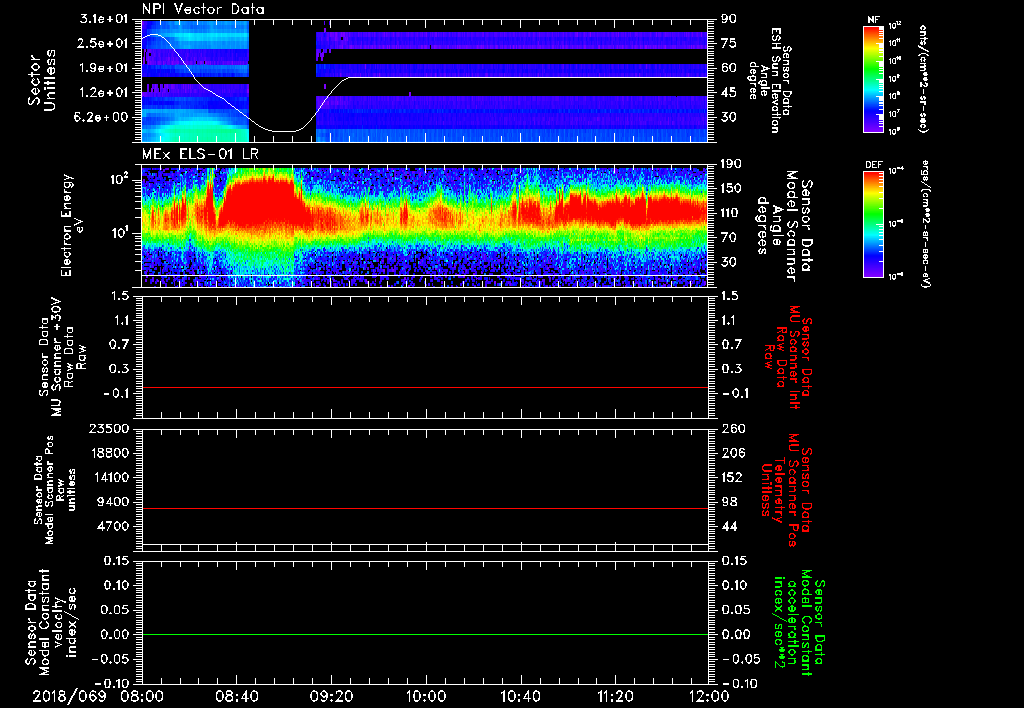Click the '23500' scanner position tick label
Screen dimensions: 1024x708
[110, 429]
